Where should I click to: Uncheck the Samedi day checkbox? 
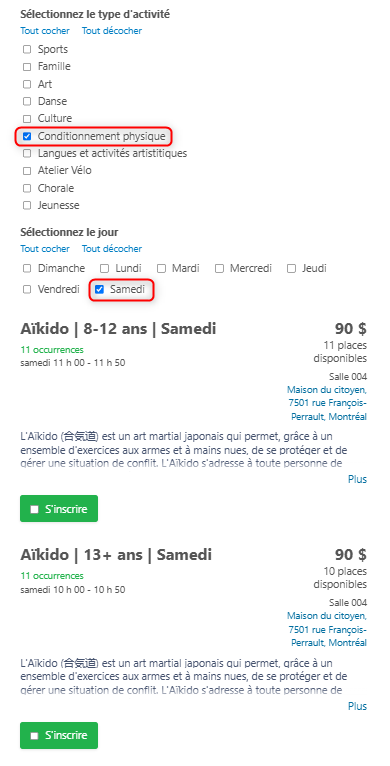pos(99,290)
